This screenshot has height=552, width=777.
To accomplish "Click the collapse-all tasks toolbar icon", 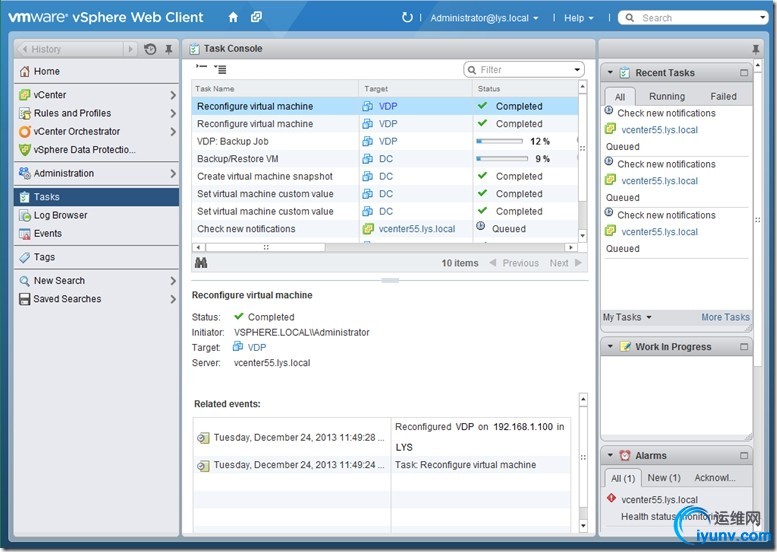I will pos(201,68).
